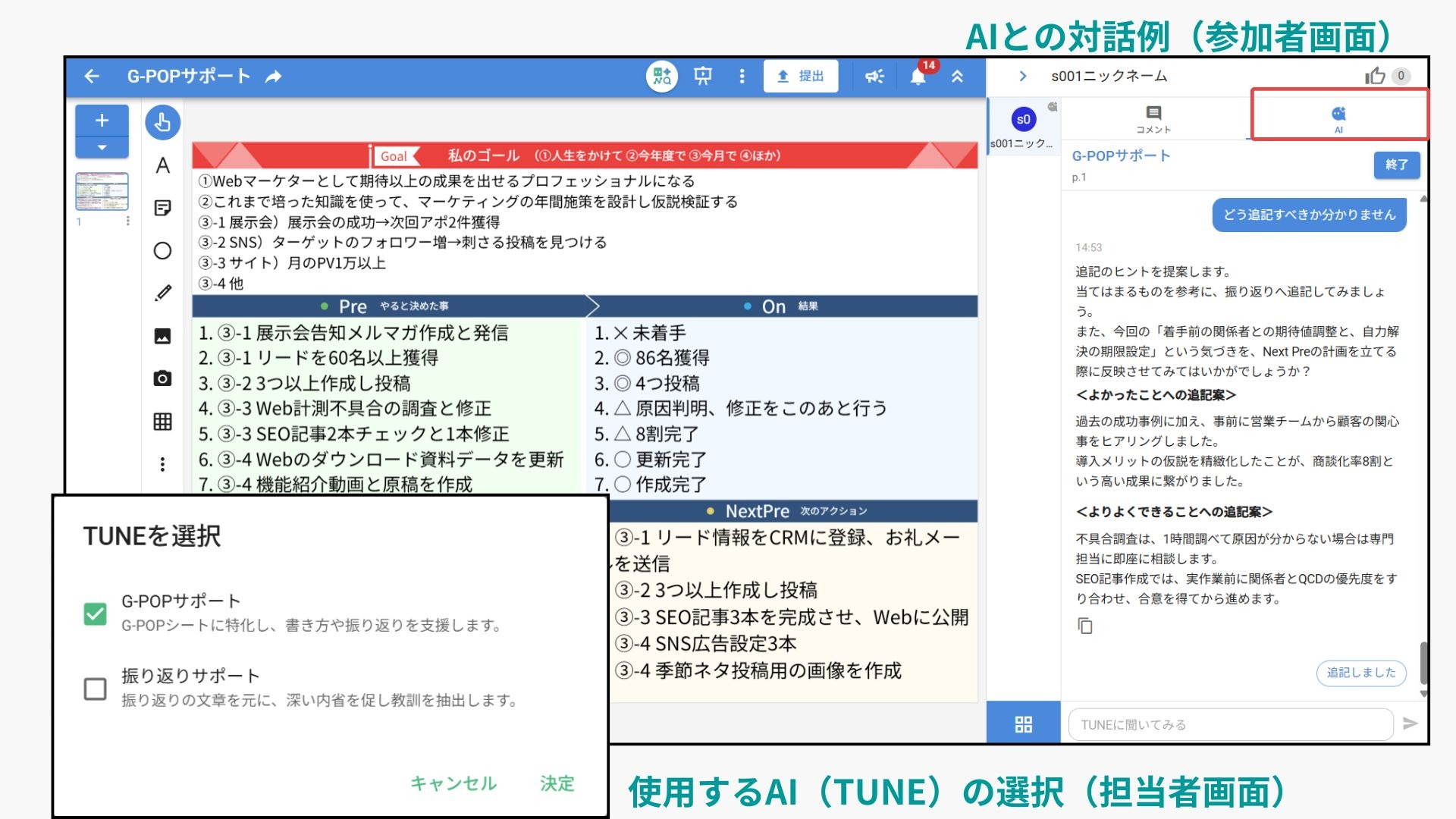
Task: Open more tools three-dot menu in toolbar
Action: (162, 464)
